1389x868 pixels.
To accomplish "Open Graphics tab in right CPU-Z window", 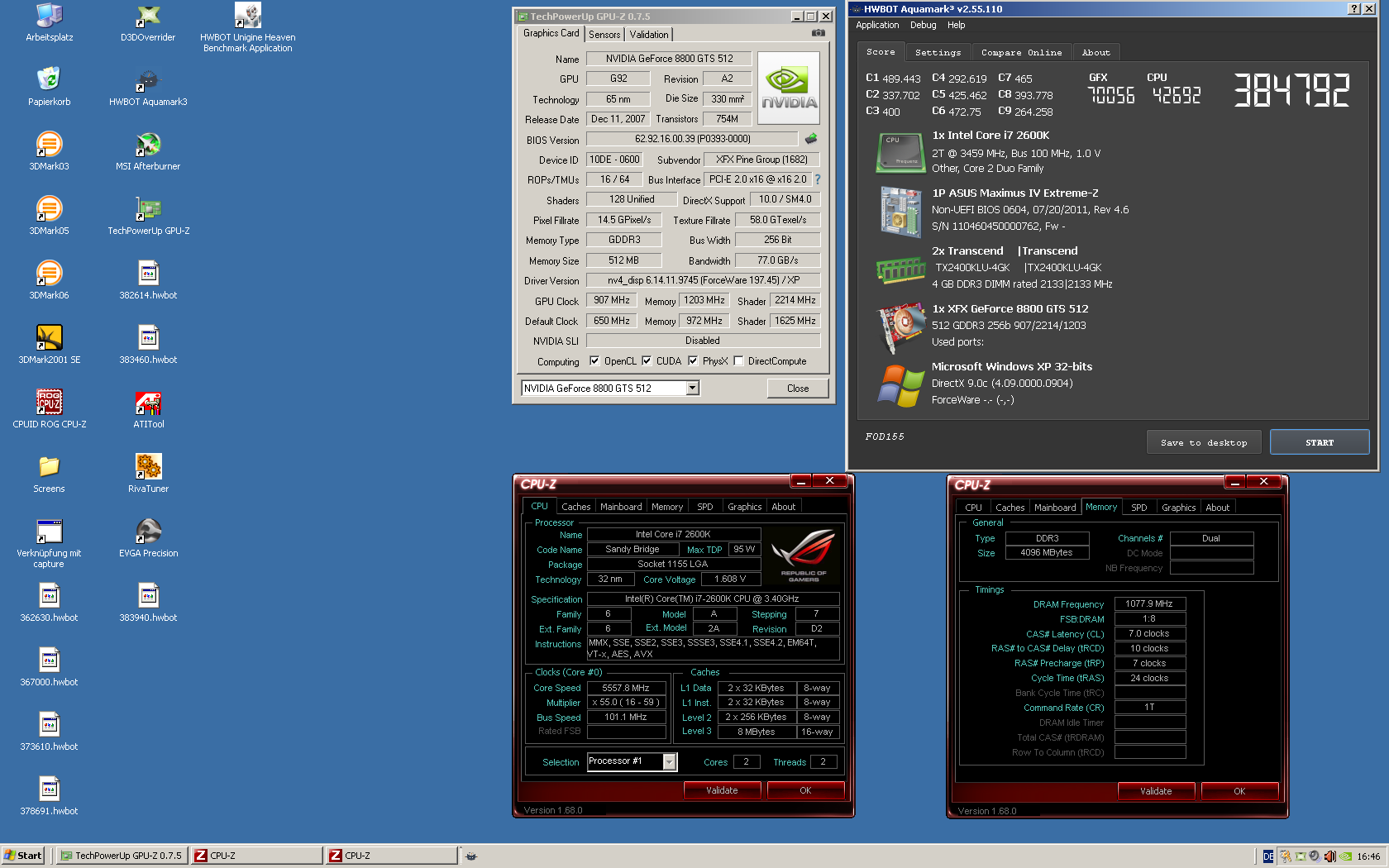I will tap(1178, 508).
